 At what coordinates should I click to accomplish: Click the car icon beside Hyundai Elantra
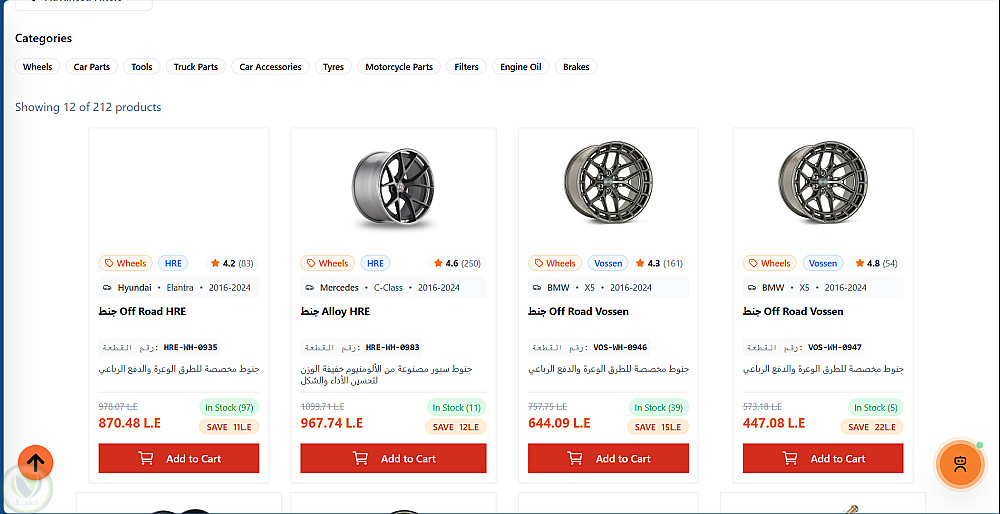point(107,288)
